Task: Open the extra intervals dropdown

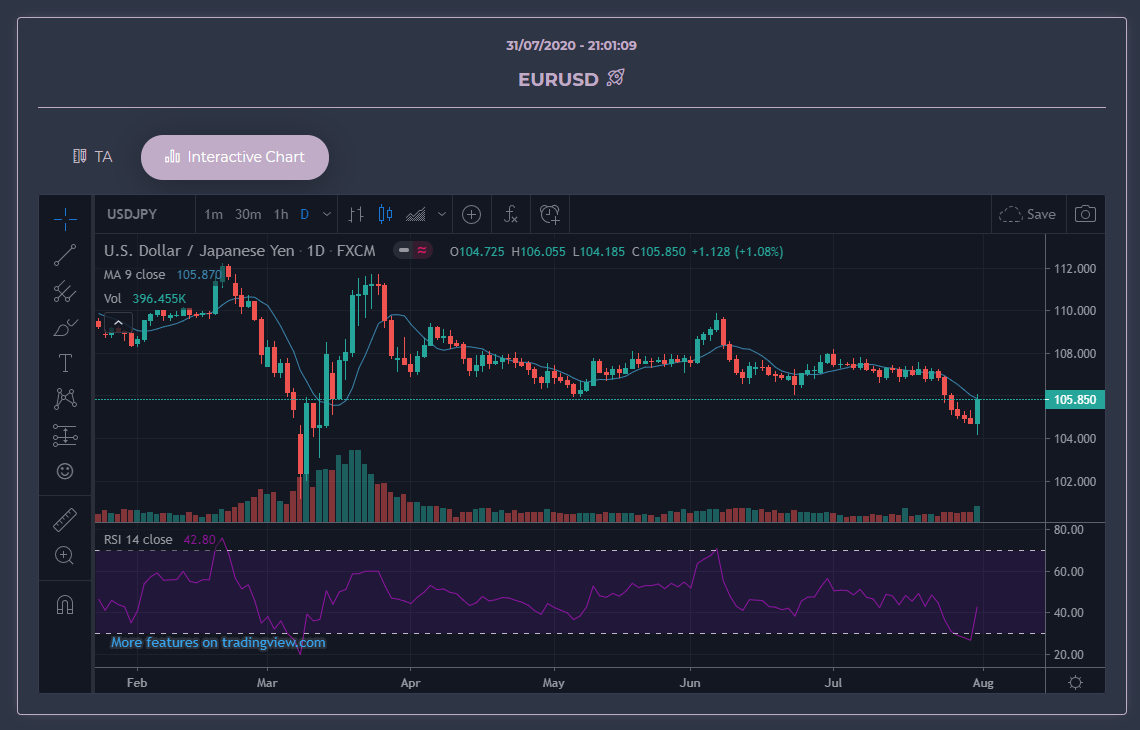Action: pos(325,214)
